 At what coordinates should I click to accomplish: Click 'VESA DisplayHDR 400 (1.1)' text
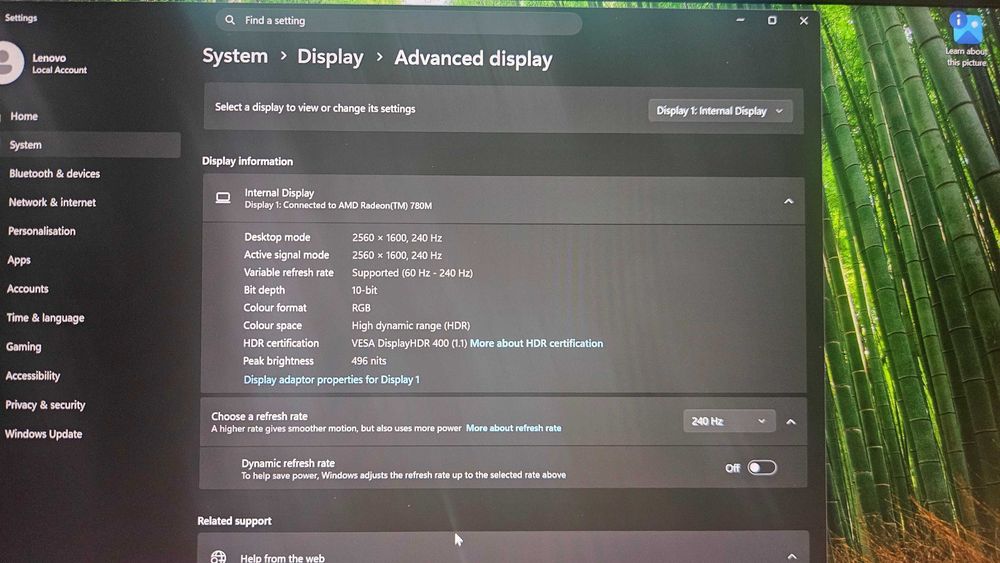(409, 343)
